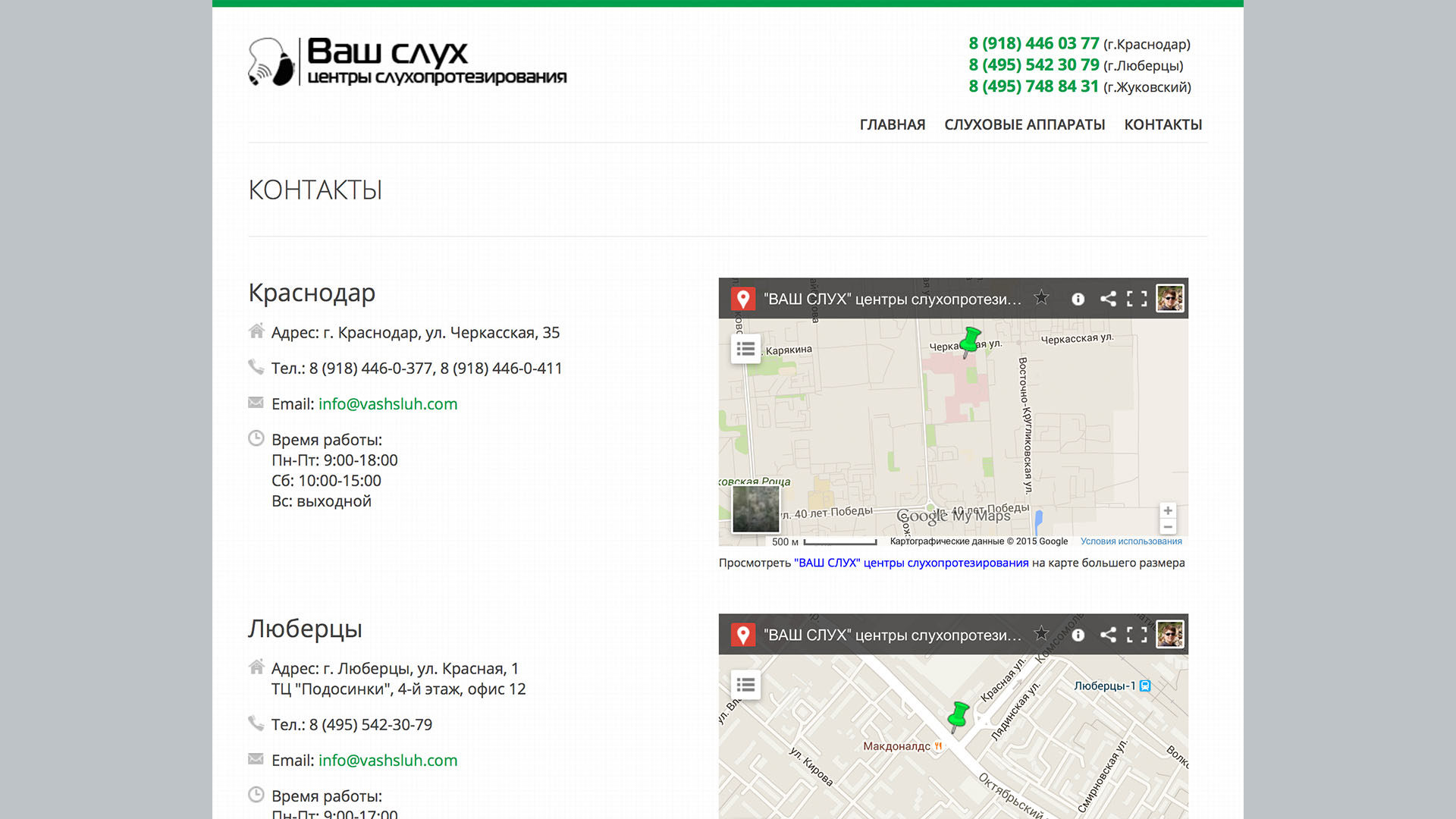
Task: Expand Krasnodar map to fullscreen
Action: (x=1137, y=299)
